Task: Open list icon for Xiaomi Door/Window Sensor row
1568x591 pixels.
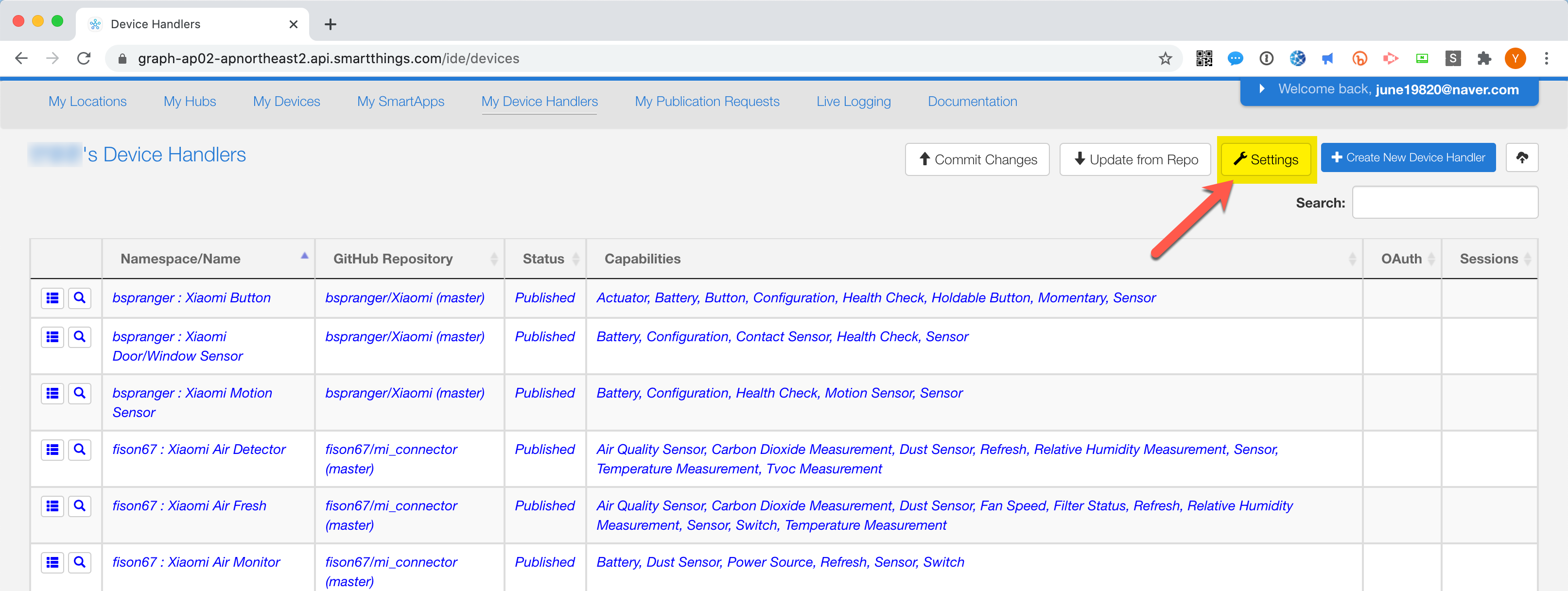Action: coord(52,337)
